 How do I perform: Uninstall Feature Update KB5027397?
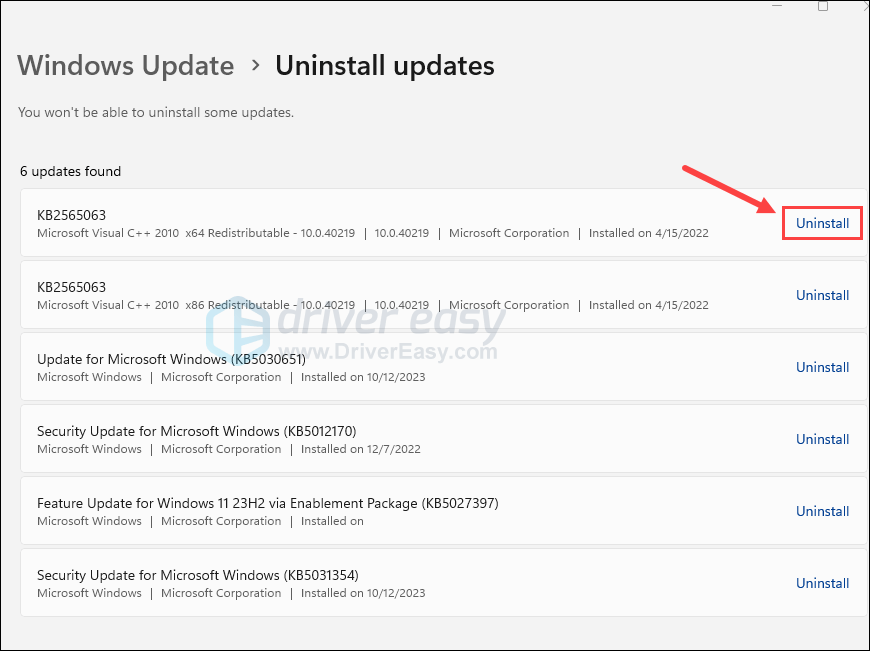point(822,511)
